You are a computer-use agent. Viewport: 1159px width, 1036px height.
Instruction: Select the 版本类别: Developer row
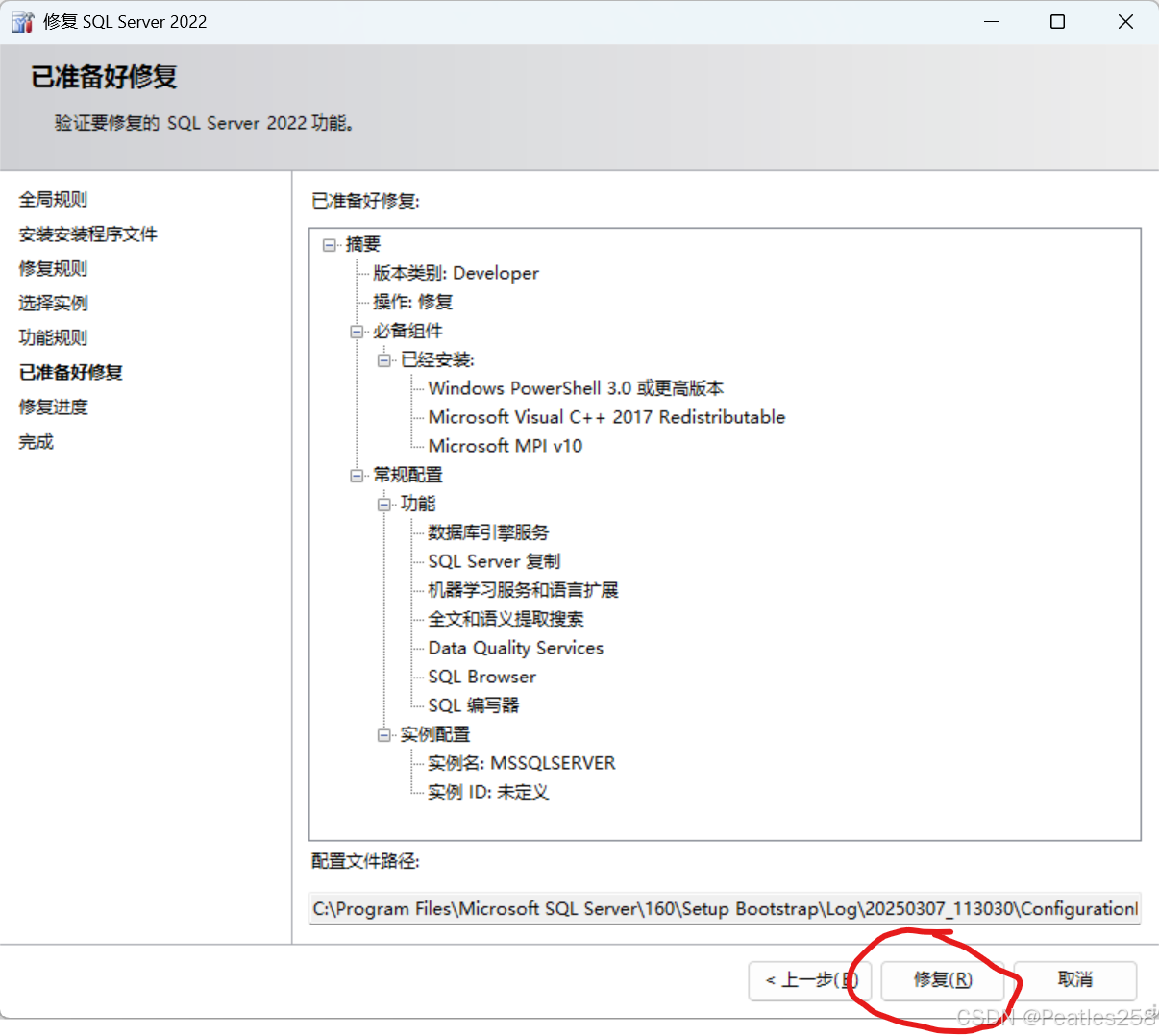456,274
